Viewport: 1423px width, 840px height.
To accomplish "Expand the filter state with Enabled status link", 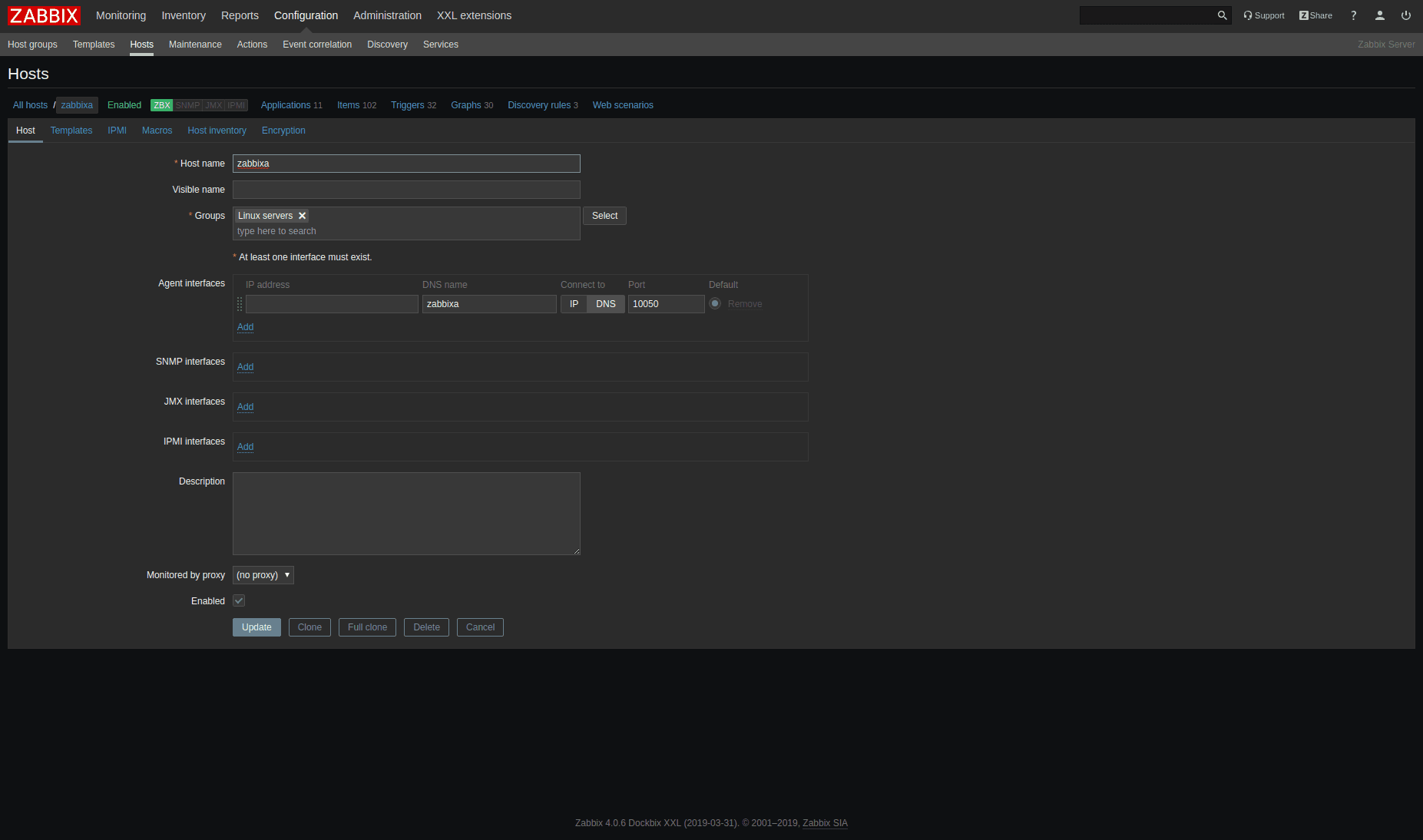I will (x=124, y=104).
